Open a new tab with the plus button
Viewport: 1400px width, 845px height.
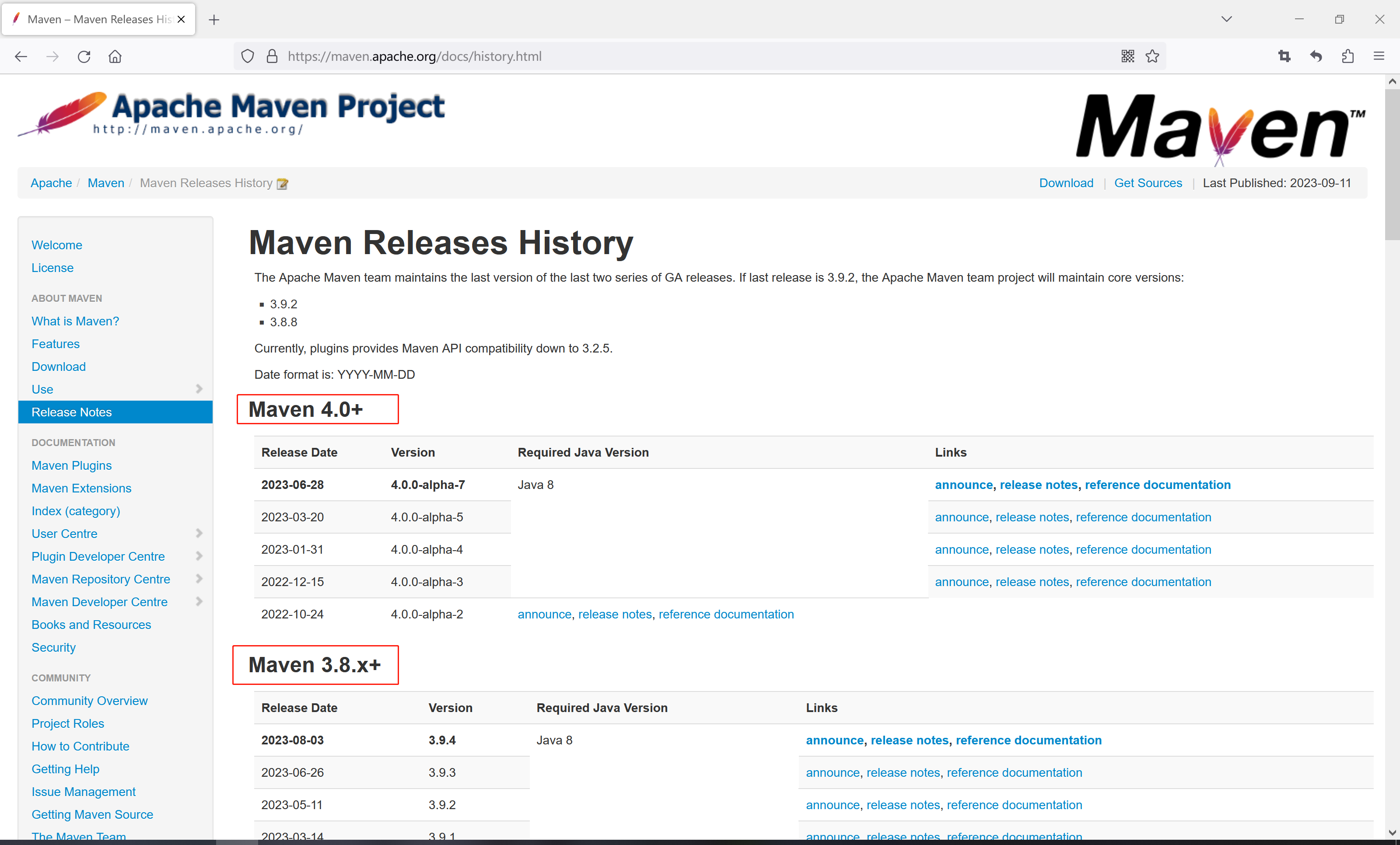[214, 20]
